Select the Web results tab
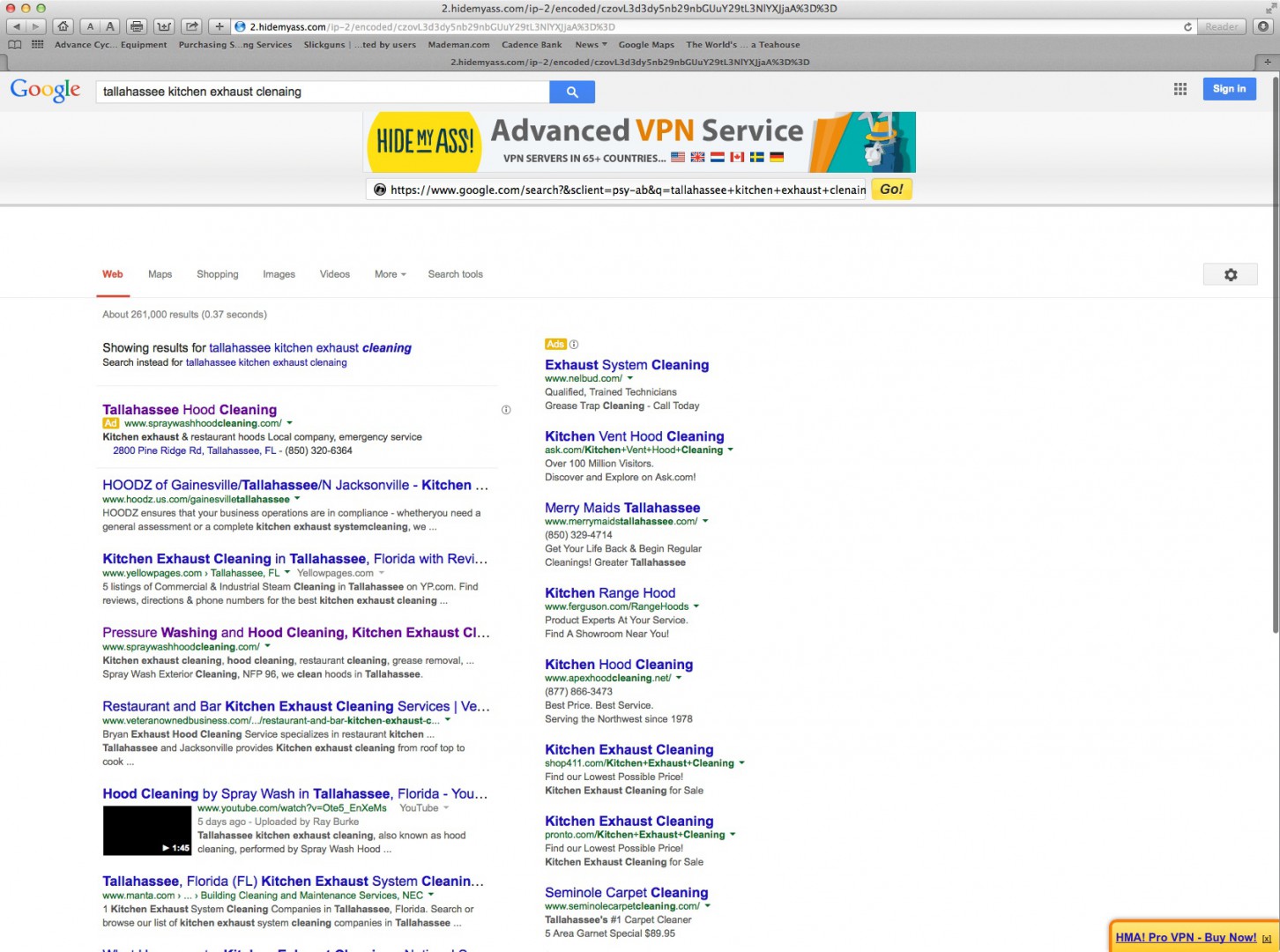 coord(113,274)
